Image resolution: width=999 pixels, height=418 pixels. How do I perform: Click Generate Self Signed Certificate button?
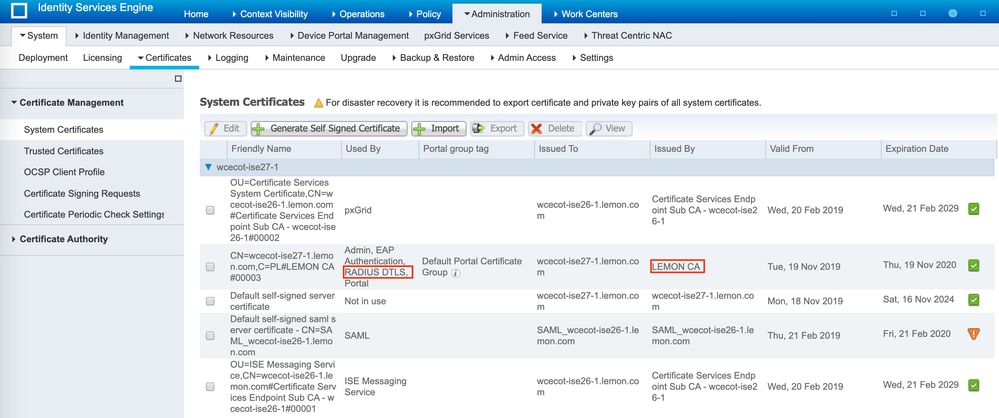(x=329, y=129)
